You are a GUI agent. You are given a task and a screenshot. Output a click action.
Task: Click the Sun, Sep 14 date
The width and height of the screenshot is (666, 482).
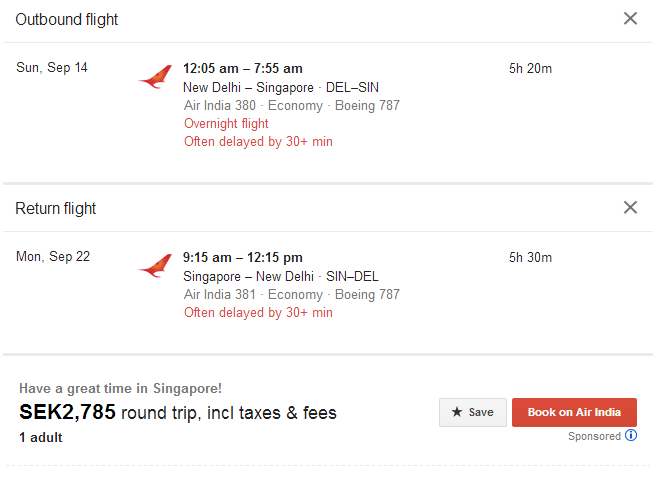[x=52, y=68]
